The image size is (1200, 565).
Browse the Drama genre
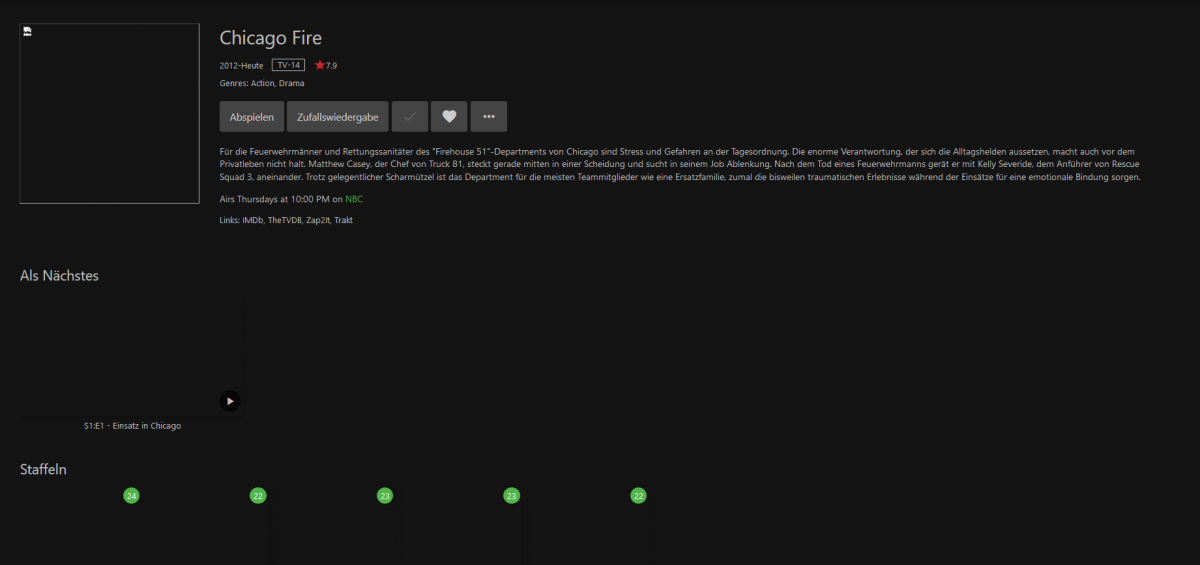[x=292, y=84]
